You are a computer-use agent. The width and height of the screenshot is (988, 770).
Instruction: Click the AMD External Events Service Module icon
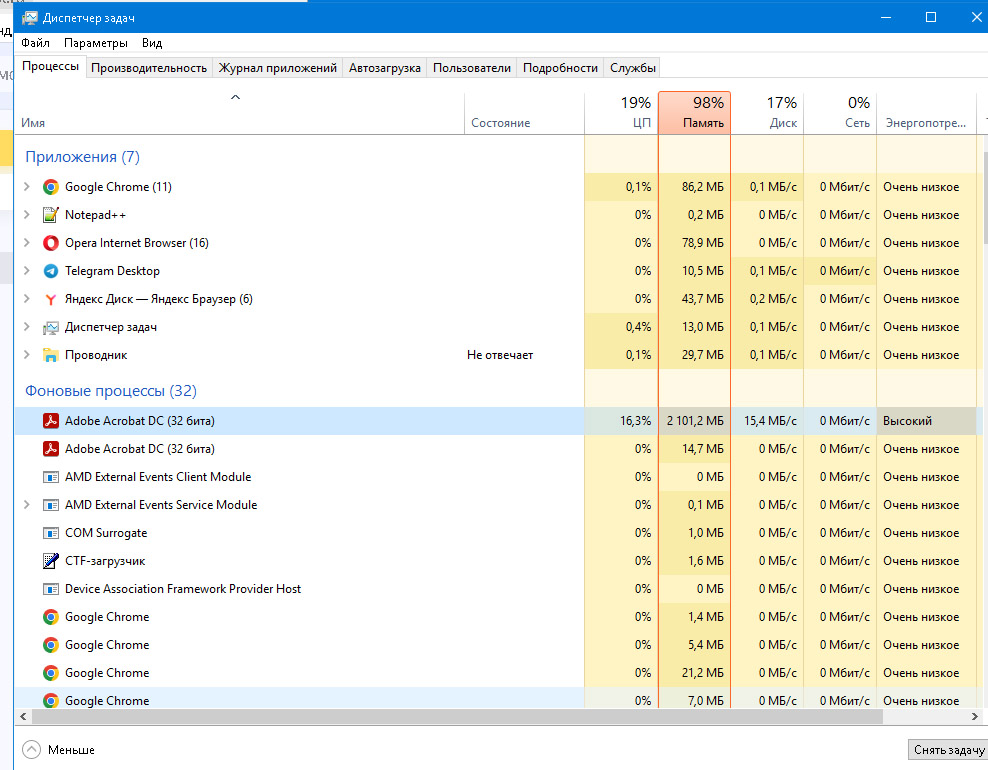[50, 505]
